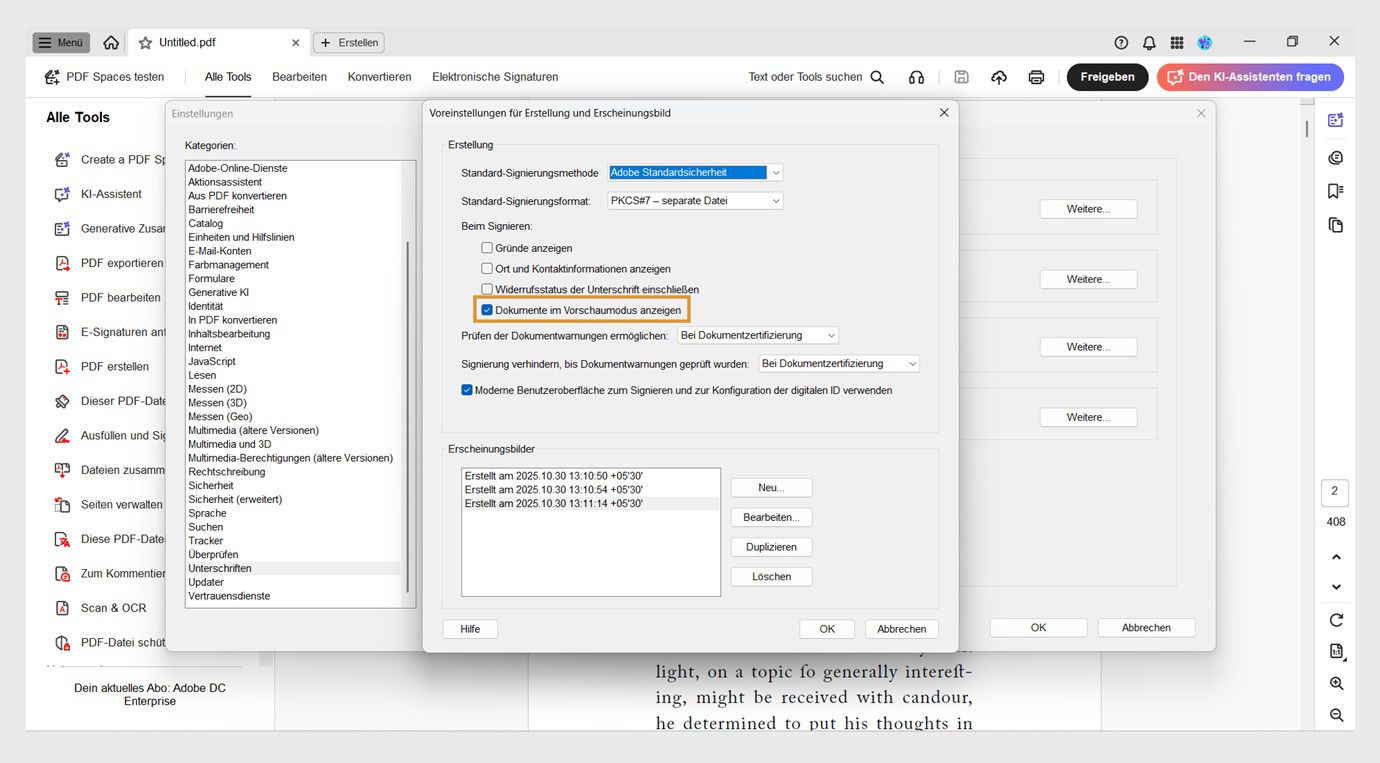
Task: Open the Standard-Signierungsformat dropdown
Action: coord(695,200)
